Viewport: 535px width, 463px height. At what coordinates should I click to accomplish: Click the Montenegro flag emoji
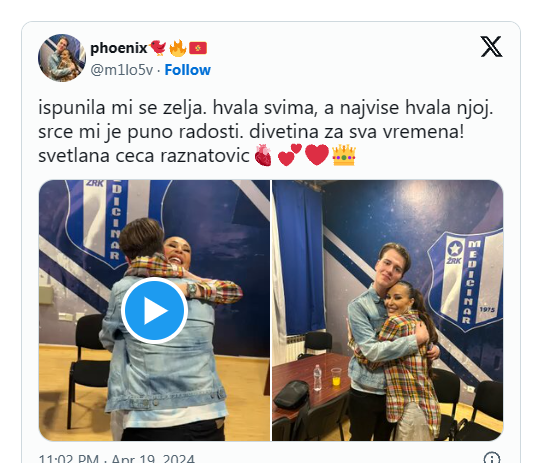pos(198,48)
